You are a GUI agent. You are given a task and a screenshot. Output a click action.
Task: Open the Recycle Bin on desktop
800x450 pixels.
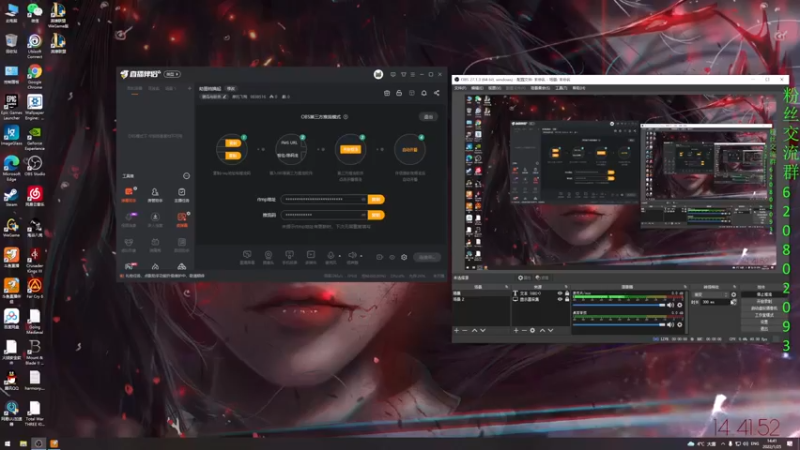click(11, 44)
